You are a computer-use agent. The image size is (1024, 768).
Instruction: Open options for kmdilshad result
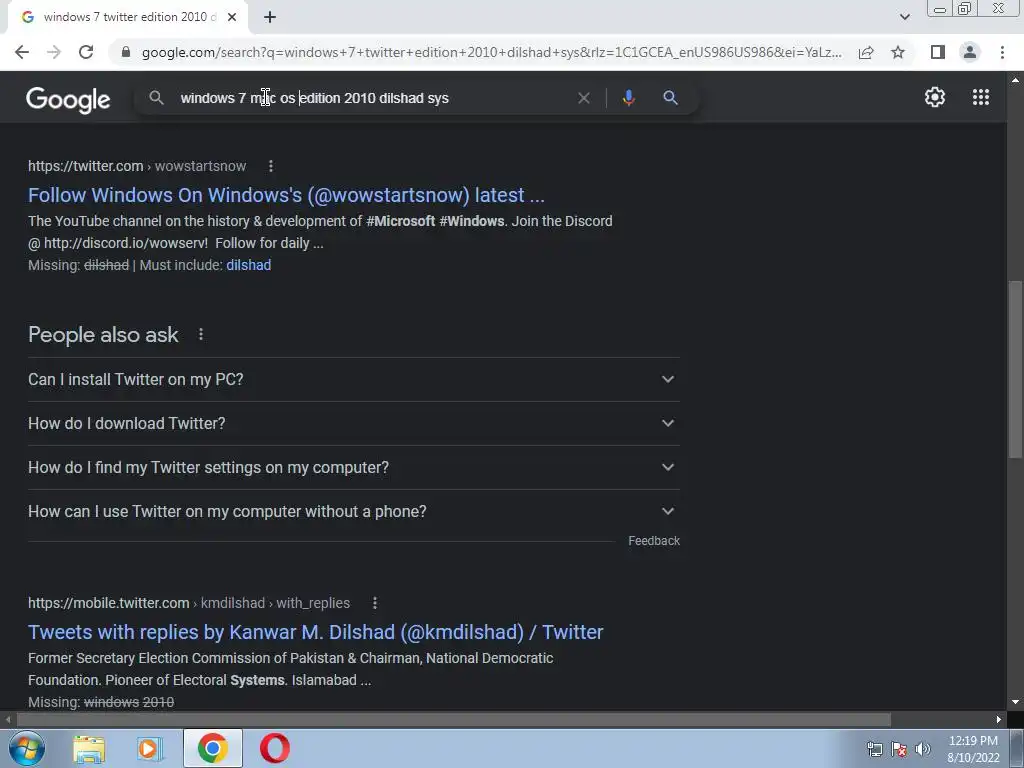374,603
